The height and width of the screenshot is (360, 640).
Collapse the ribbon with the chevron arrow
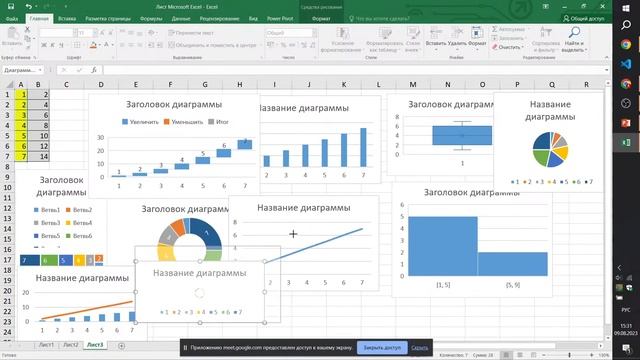(x=607, y=58)
